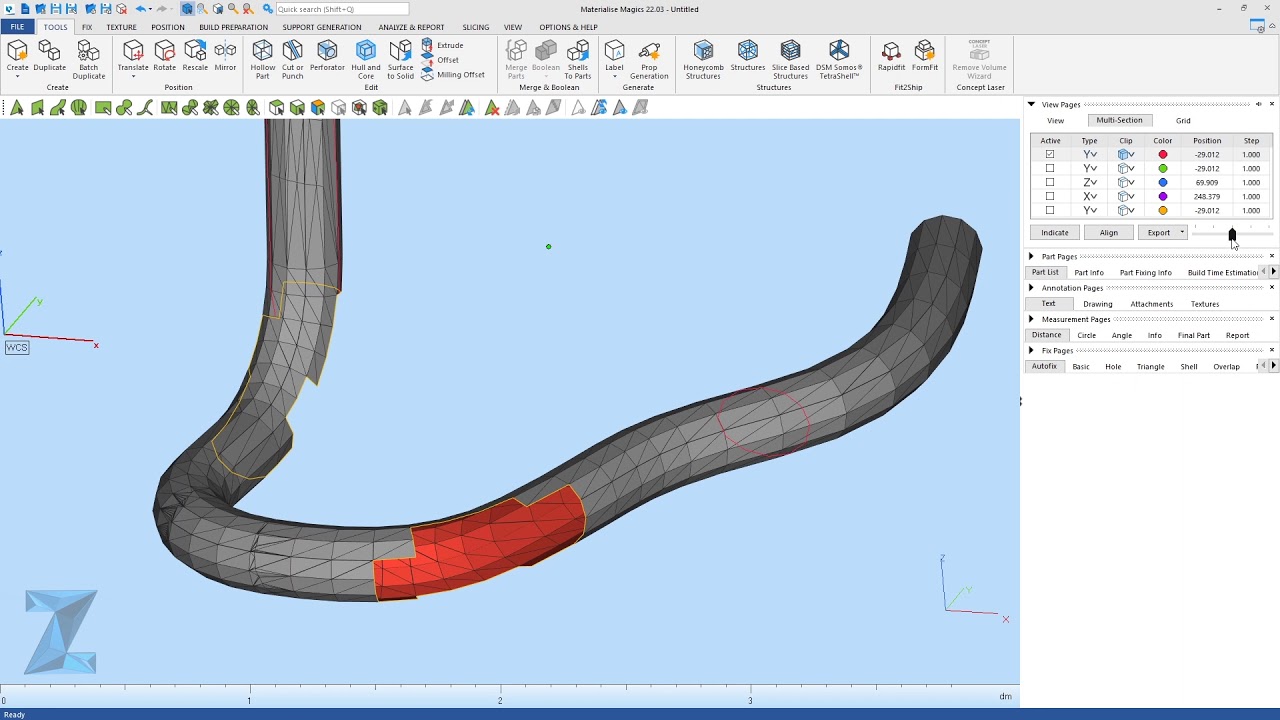
Task: Expand the Annotation Pages panel
Action: (1031, 288)
